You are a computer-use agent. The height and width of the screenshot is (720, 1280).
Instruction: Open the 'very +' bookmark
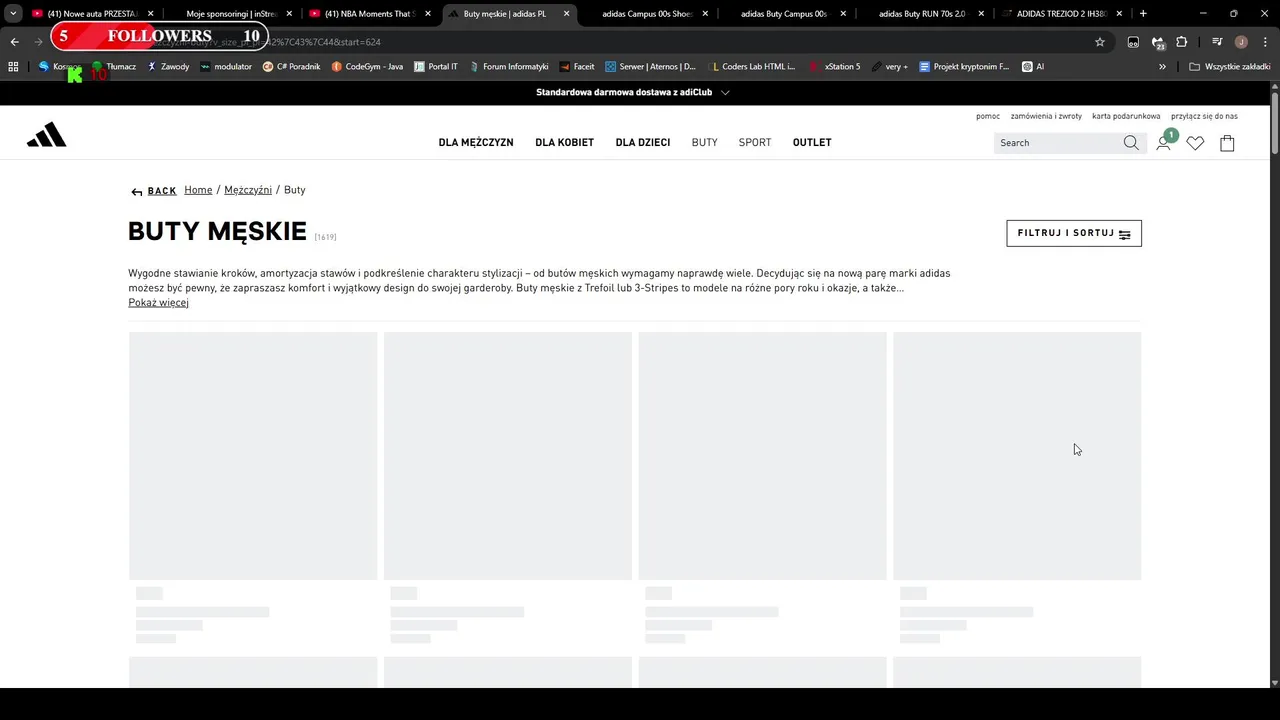(x=890, y=66)
